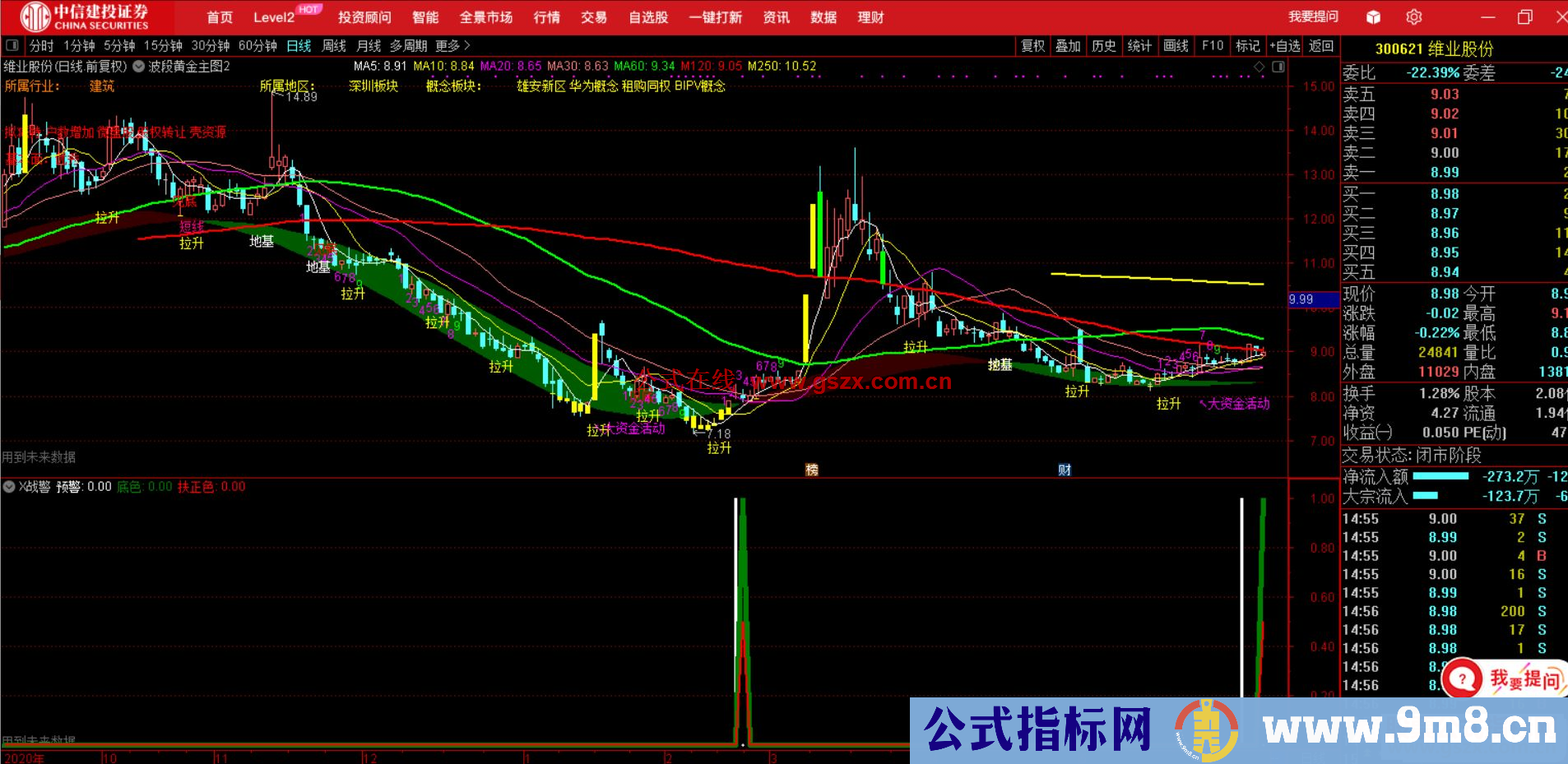Viewport: 1568px width, 764px height.
Task: Open the settings gear icon in the title bar
Action: coord(1415,16)
